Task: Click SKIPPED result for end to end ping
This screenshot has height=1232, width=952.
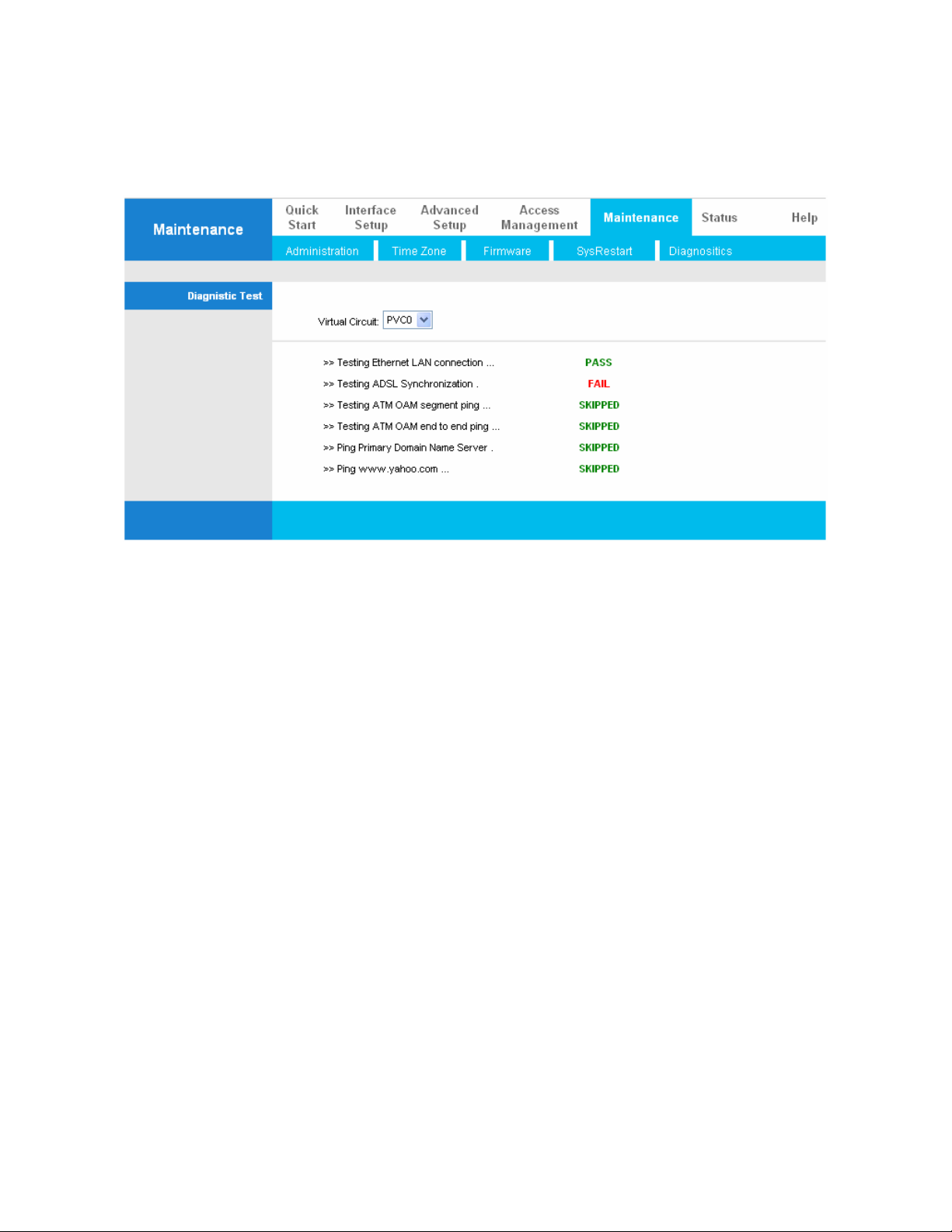Action: [x=599, y=427]
